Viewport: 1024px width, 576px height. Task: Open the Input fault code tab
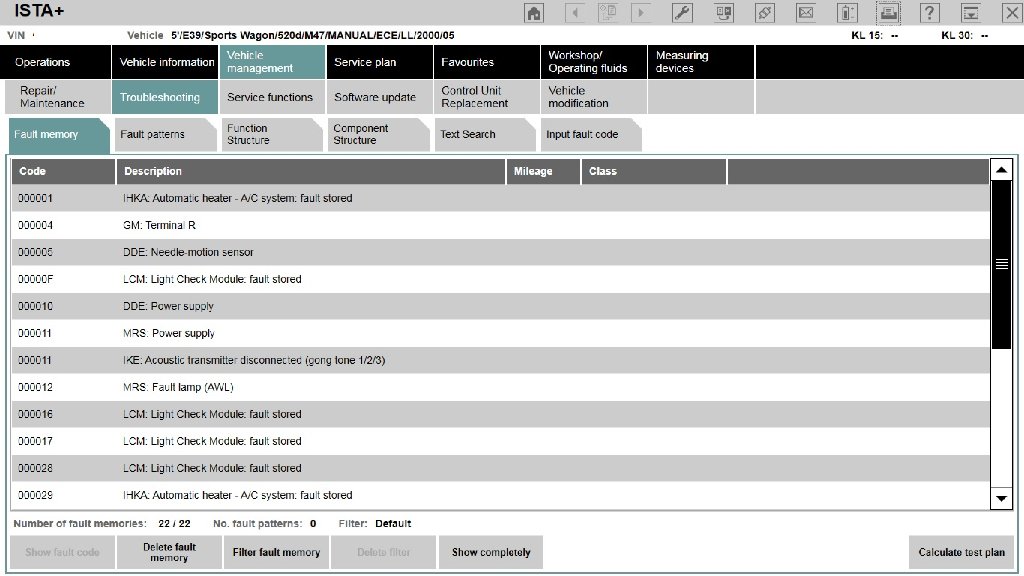591,135
